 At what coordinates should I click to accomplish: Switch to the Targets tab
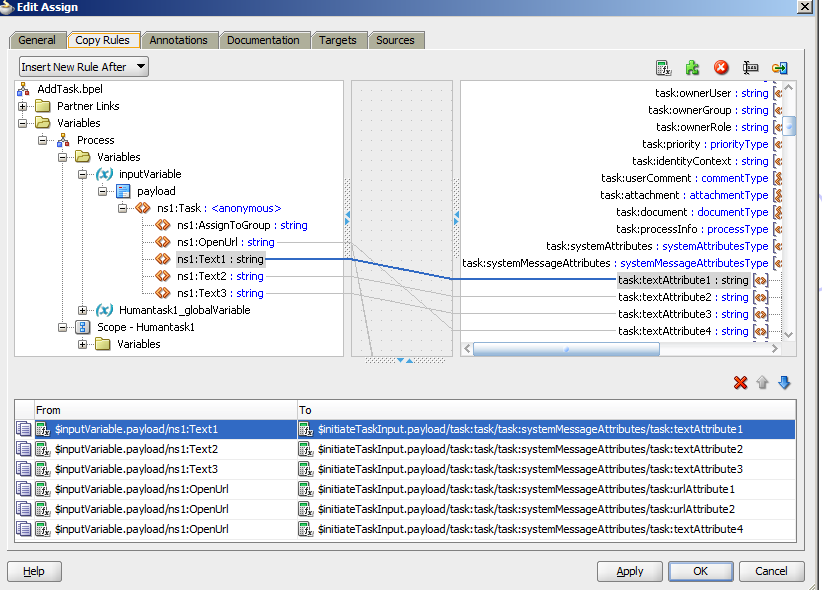338,40
